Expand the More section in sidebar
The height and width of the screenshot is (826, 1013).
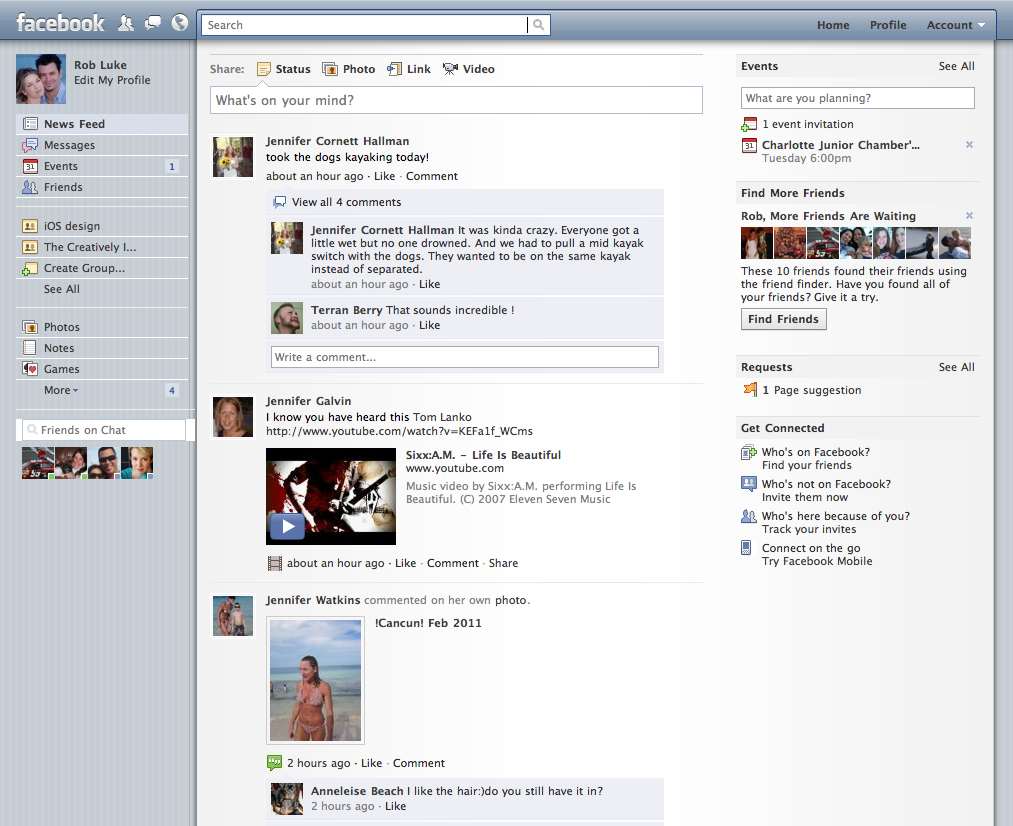pos(61,390)
